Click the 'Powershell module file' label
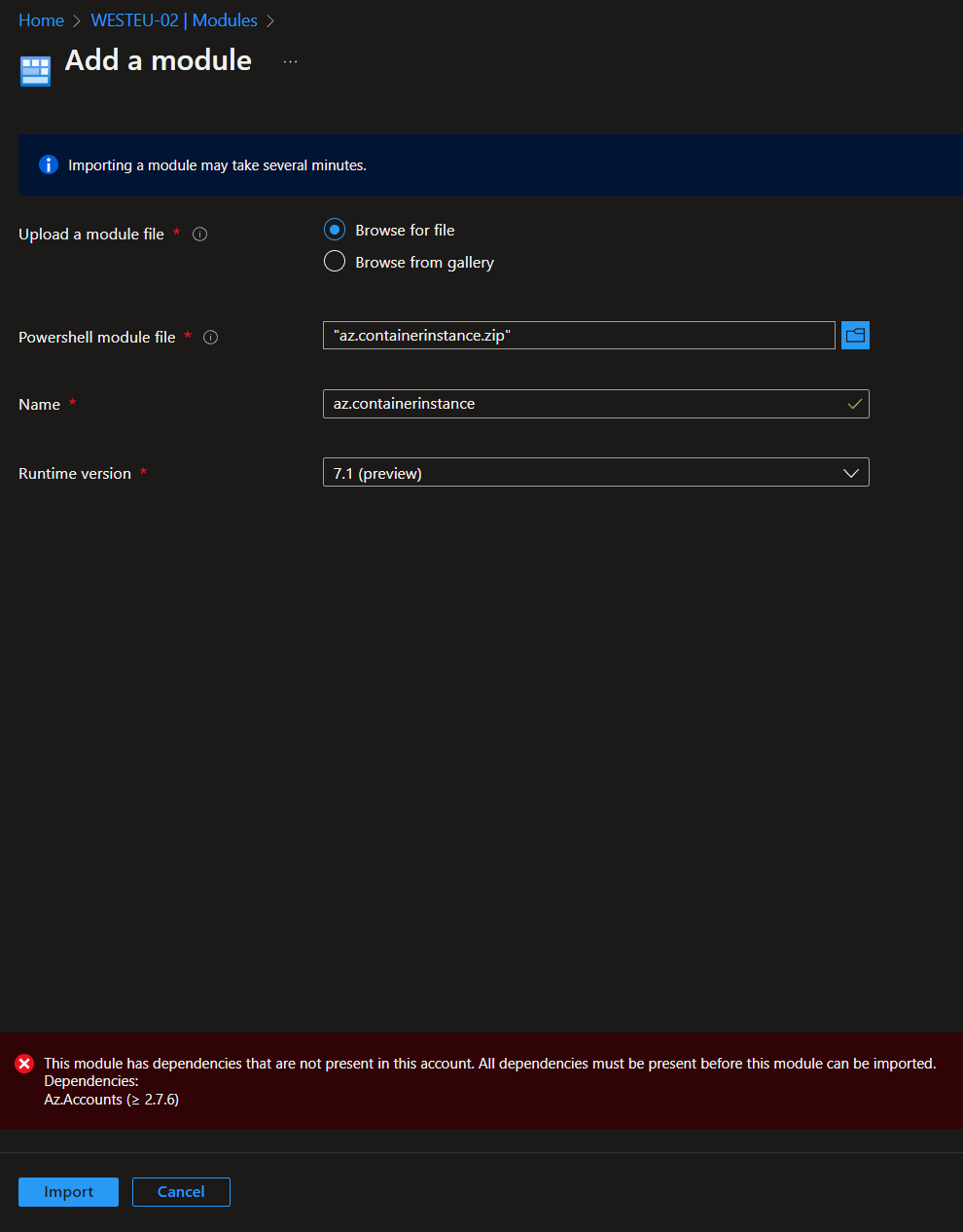Image resolution: width=963 pixels, height=1232 pixels. [x=97, y=338]
